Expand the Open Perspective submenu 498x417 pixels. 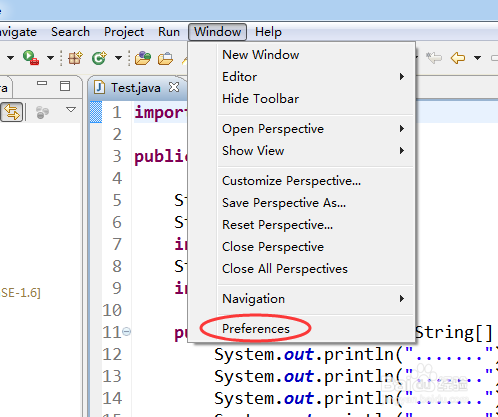point(301,129)
